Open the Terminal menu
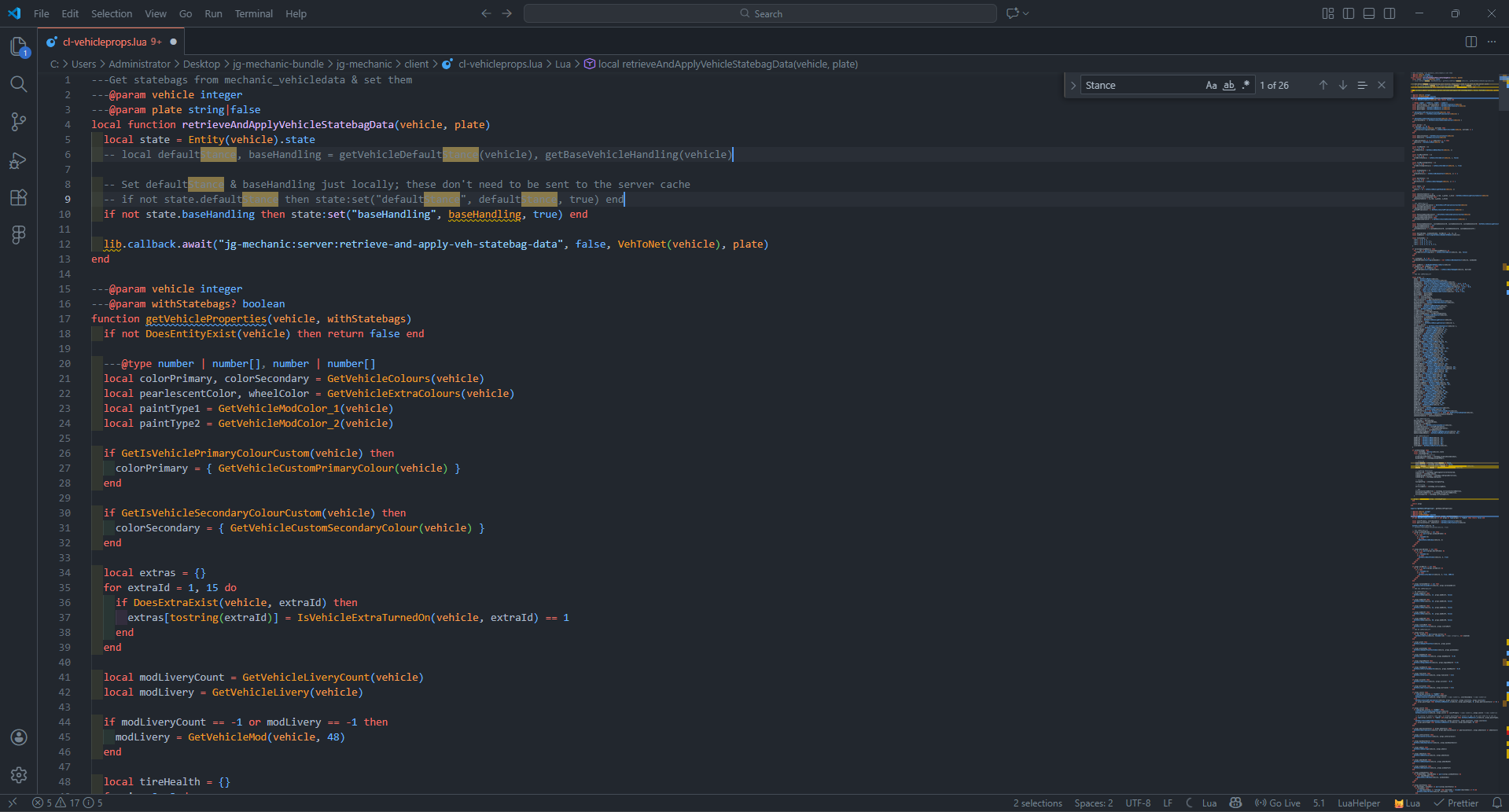 pyautogui.click(x=253, y=13)
